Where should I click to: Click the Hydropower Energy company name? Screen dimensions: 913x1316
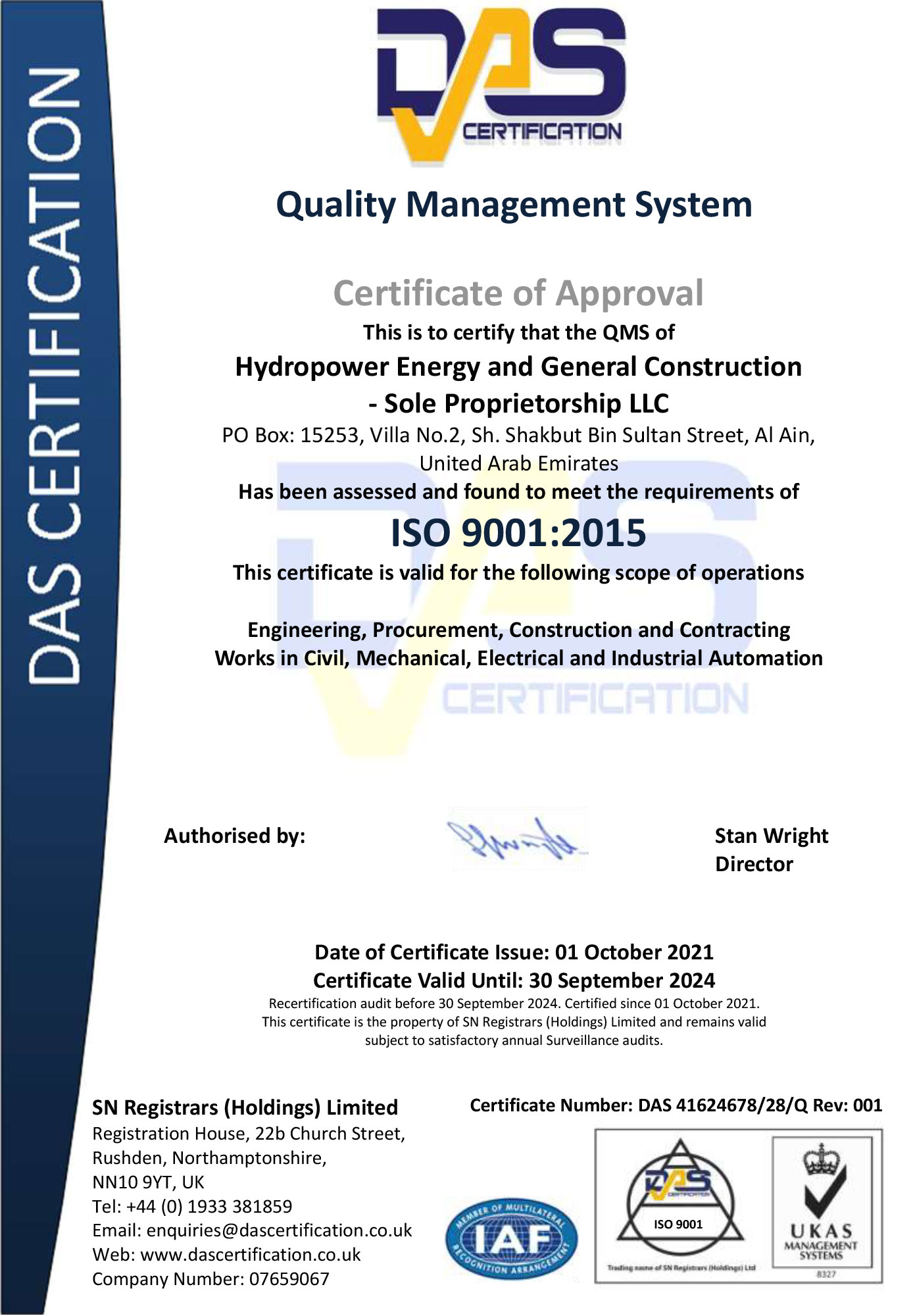pyautogui.click(x=518, y=367)
